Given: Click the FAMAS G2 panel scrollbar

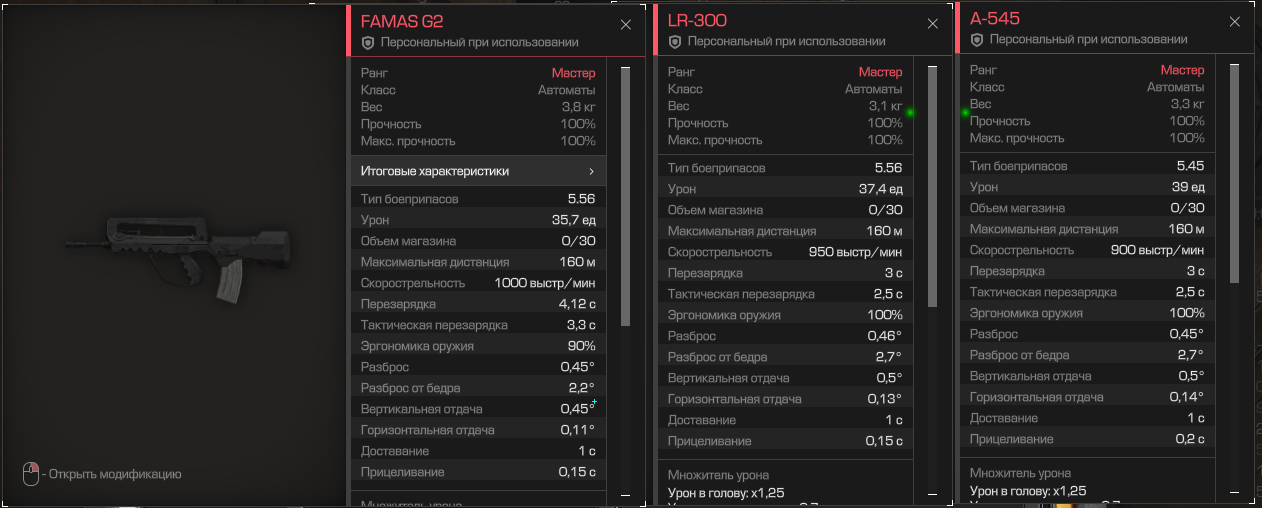Looking at the screenshot, I should [626, 196].
